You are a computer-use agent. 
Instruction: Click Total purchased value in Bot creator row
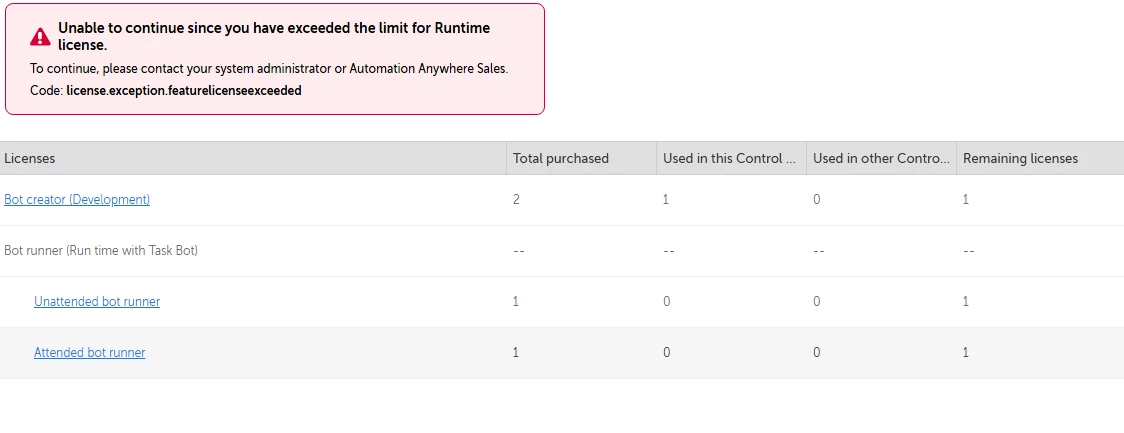[x=516, y=200]
